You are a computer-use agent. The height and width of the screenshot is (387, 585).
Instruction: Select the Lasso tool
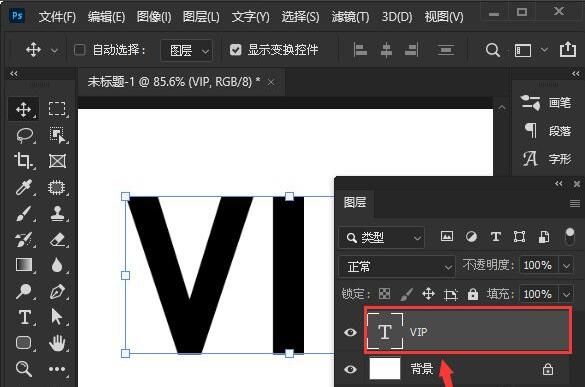tap(25, 135)
